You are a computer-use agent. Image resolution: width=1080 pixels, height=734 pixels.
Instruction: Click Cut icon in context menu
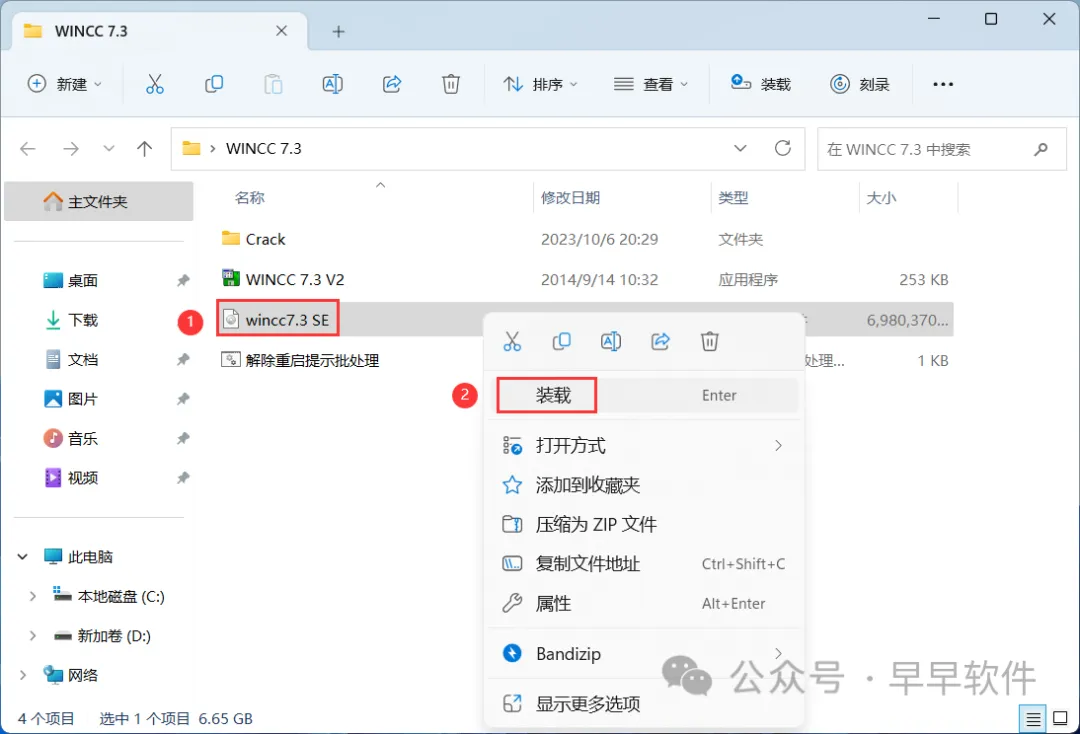coord(512,341)
